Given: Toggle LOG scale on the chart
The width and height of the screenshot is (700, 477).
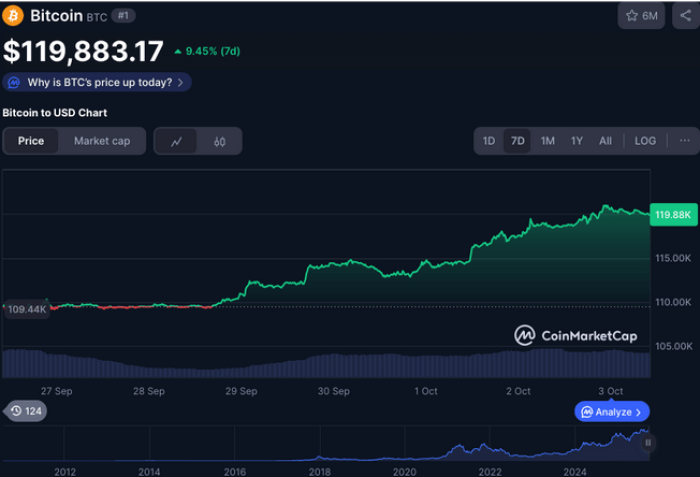Looking at the screenshot, I should click(x=645, y=141).
